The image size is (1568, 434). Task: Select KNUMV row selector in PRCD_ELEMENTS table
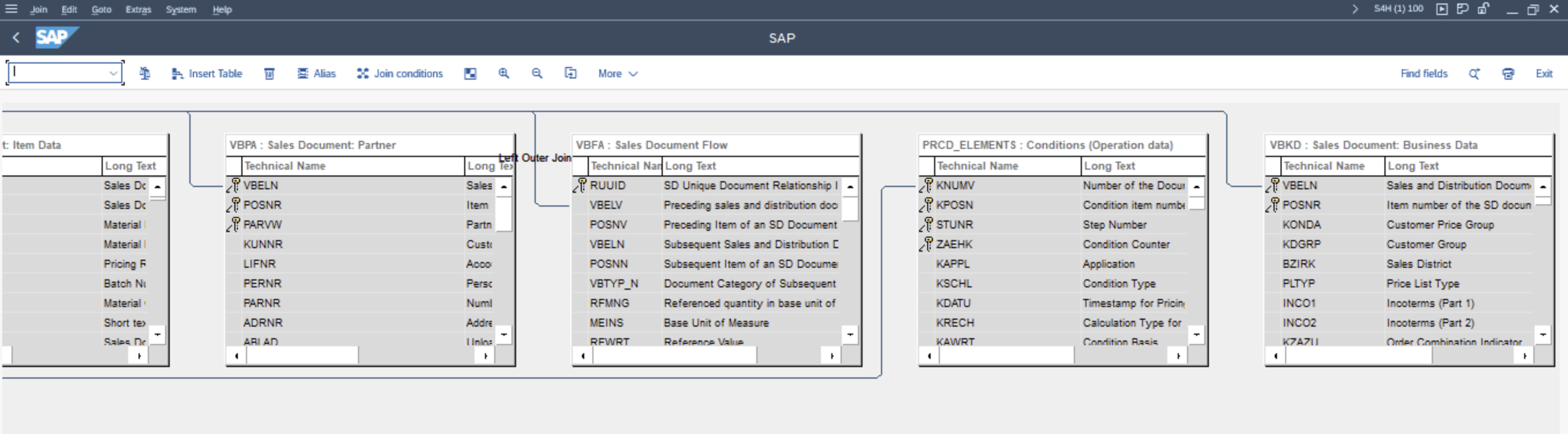[927, 186]
